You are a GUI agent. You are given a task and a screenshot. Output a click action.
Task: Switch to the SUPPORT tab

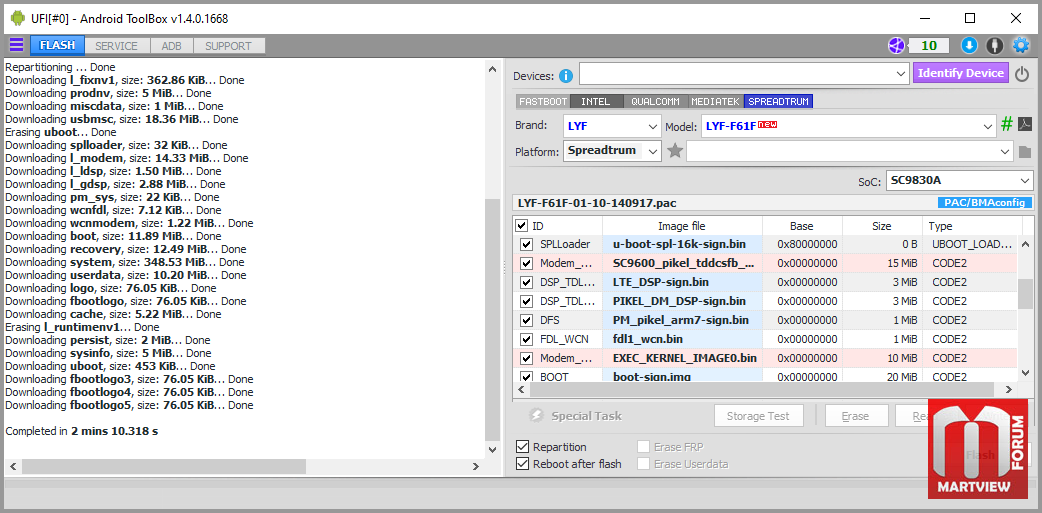pos(228,46)
